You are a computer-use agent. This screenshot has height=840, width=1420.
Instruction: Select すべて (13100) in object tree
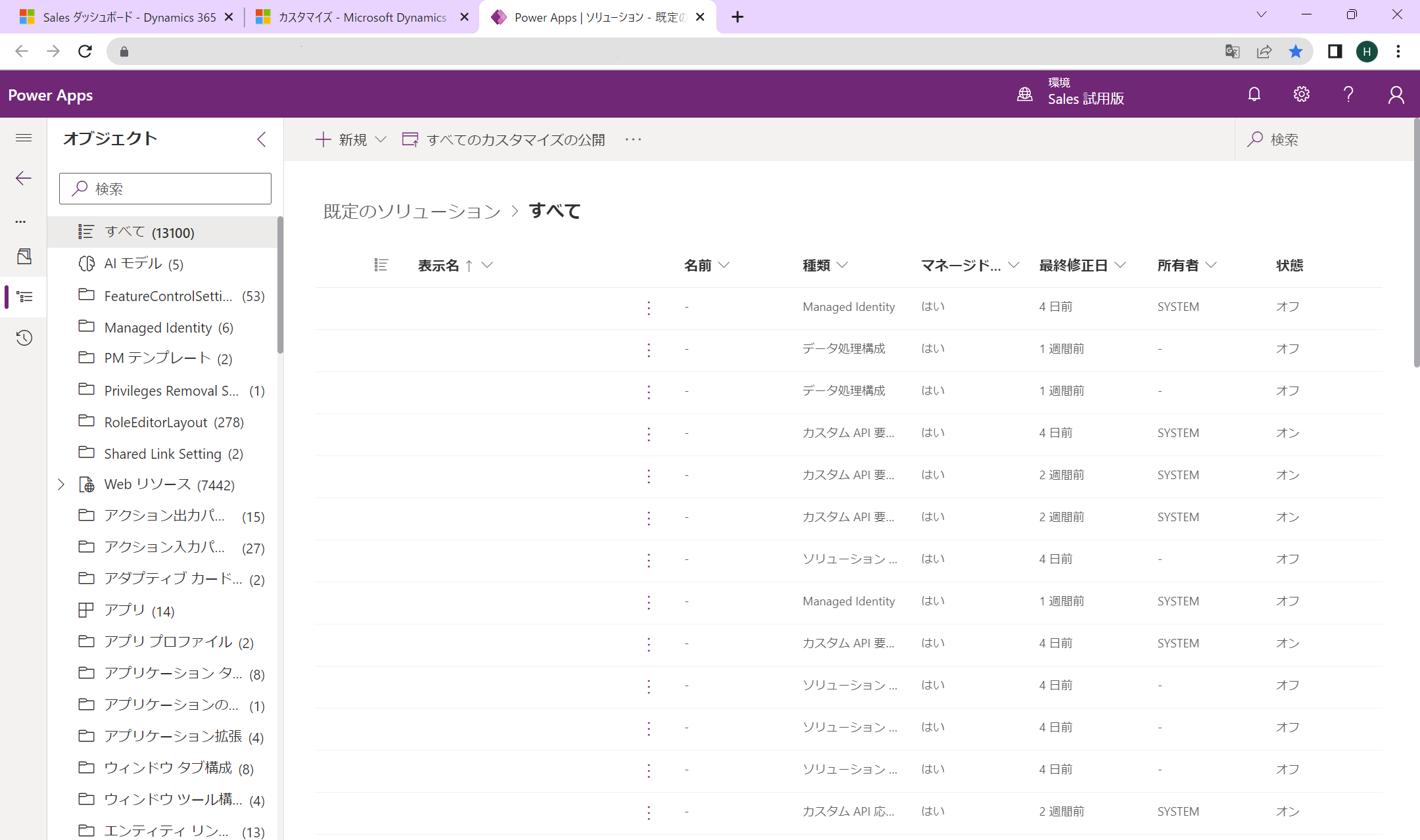[x=163, y=232]
